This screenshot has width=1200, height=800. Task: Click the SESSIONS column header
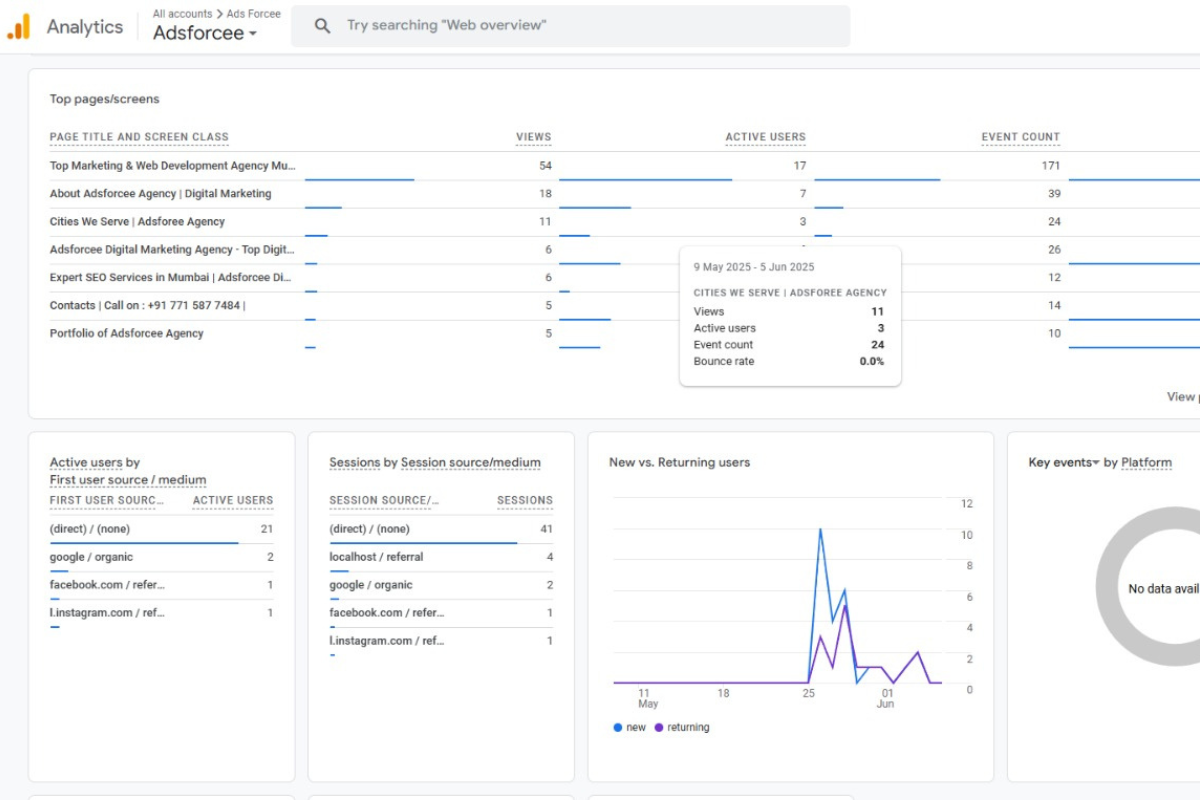(525, 500)
